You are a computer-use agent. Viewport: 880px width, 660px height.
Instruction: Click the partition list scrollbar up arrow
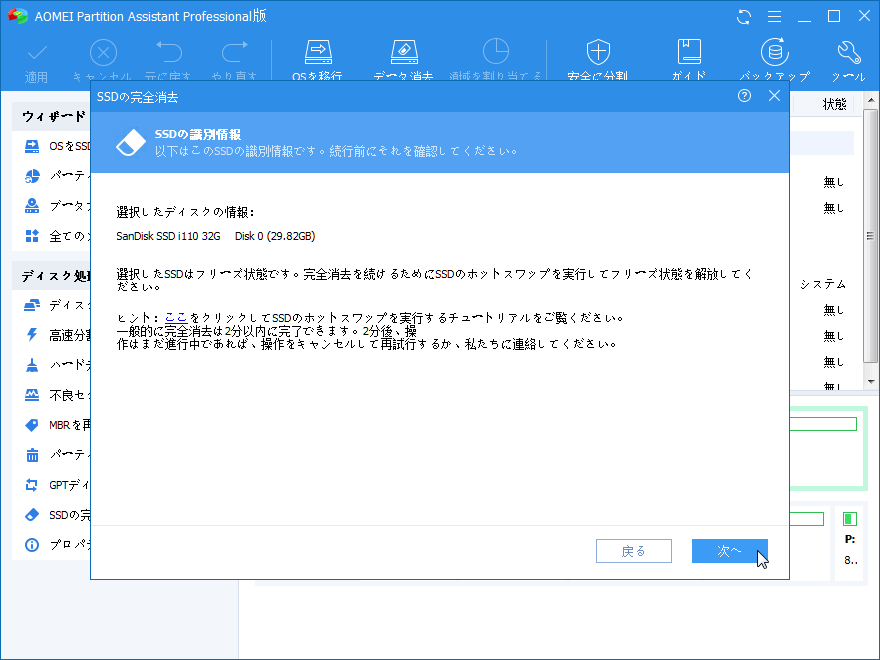(x=870, y=101)
